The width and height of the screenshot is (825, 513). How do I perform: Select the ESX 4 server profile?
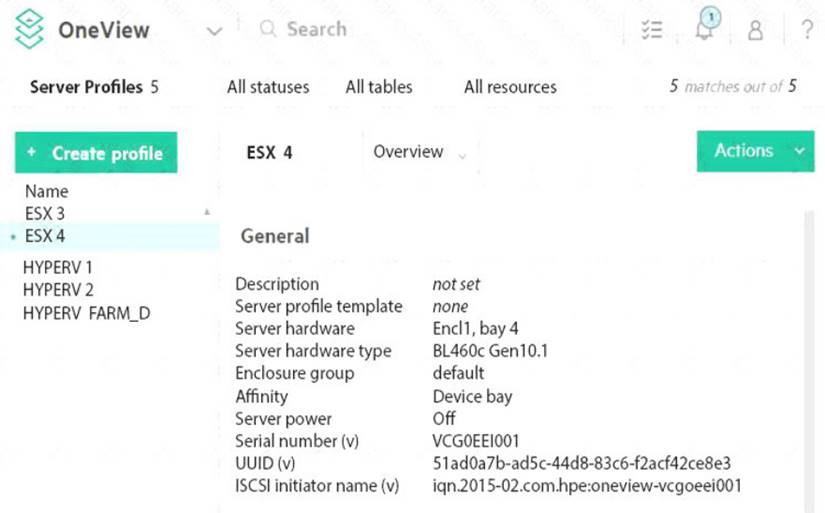[45, 236]
